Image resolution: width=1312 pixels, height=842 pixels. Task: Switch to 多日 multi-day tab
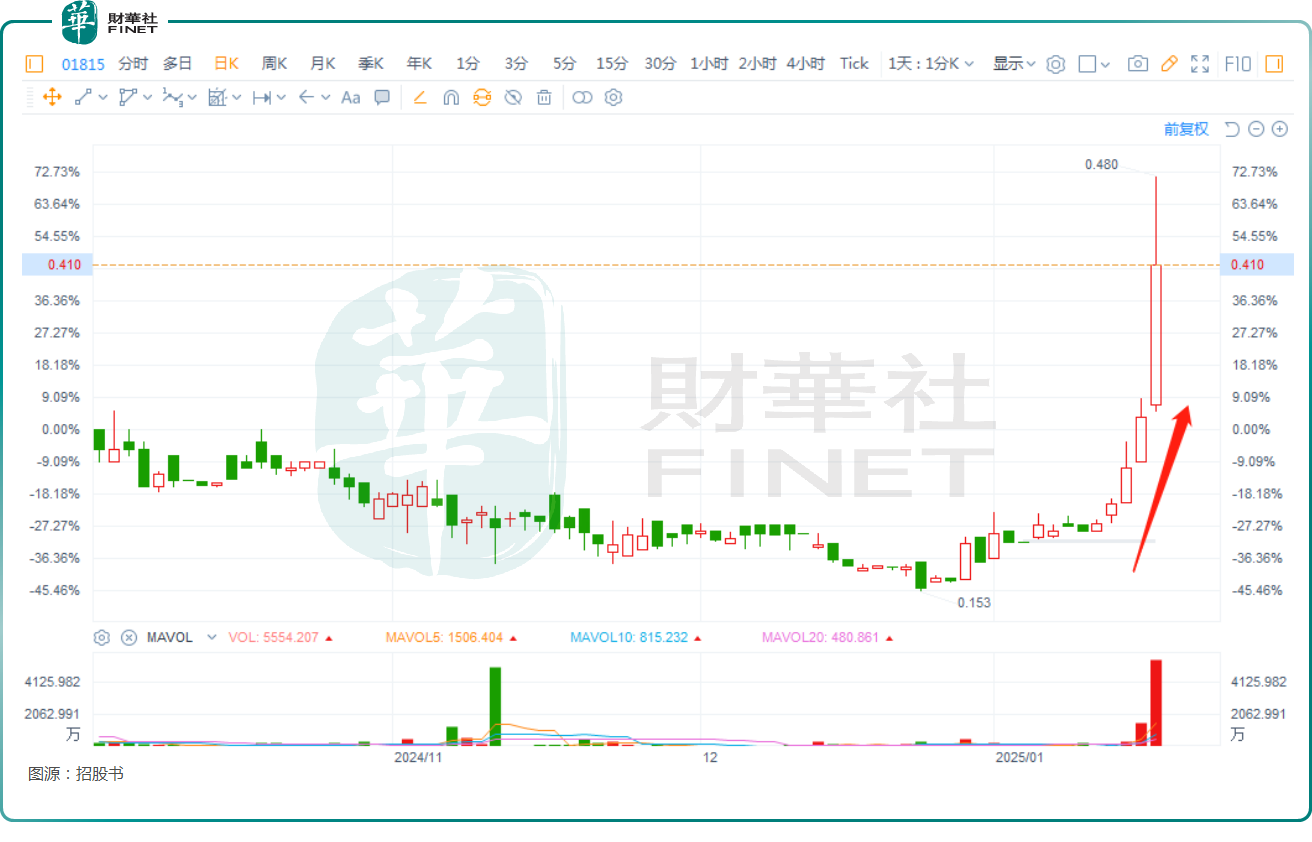[x=178, y=64]
